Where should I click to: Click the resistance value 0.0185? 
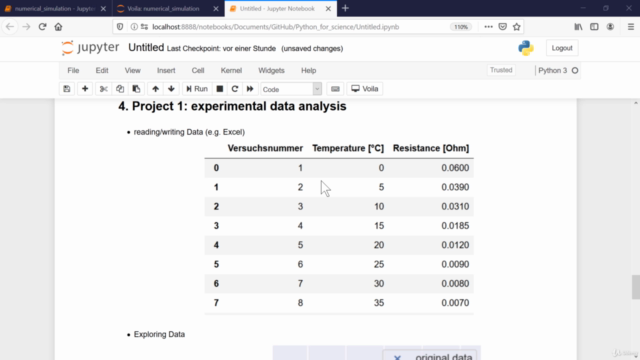(455, 226)
